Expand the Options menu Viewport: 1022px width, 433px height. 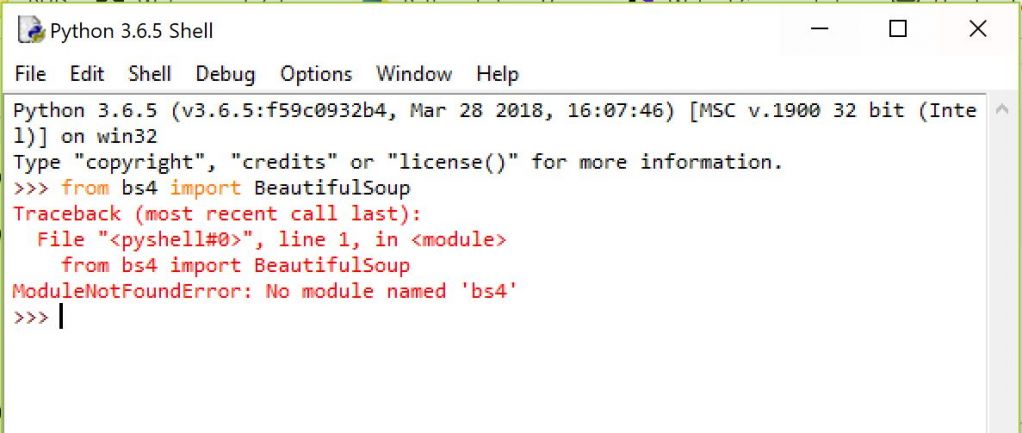pos(316,74)
